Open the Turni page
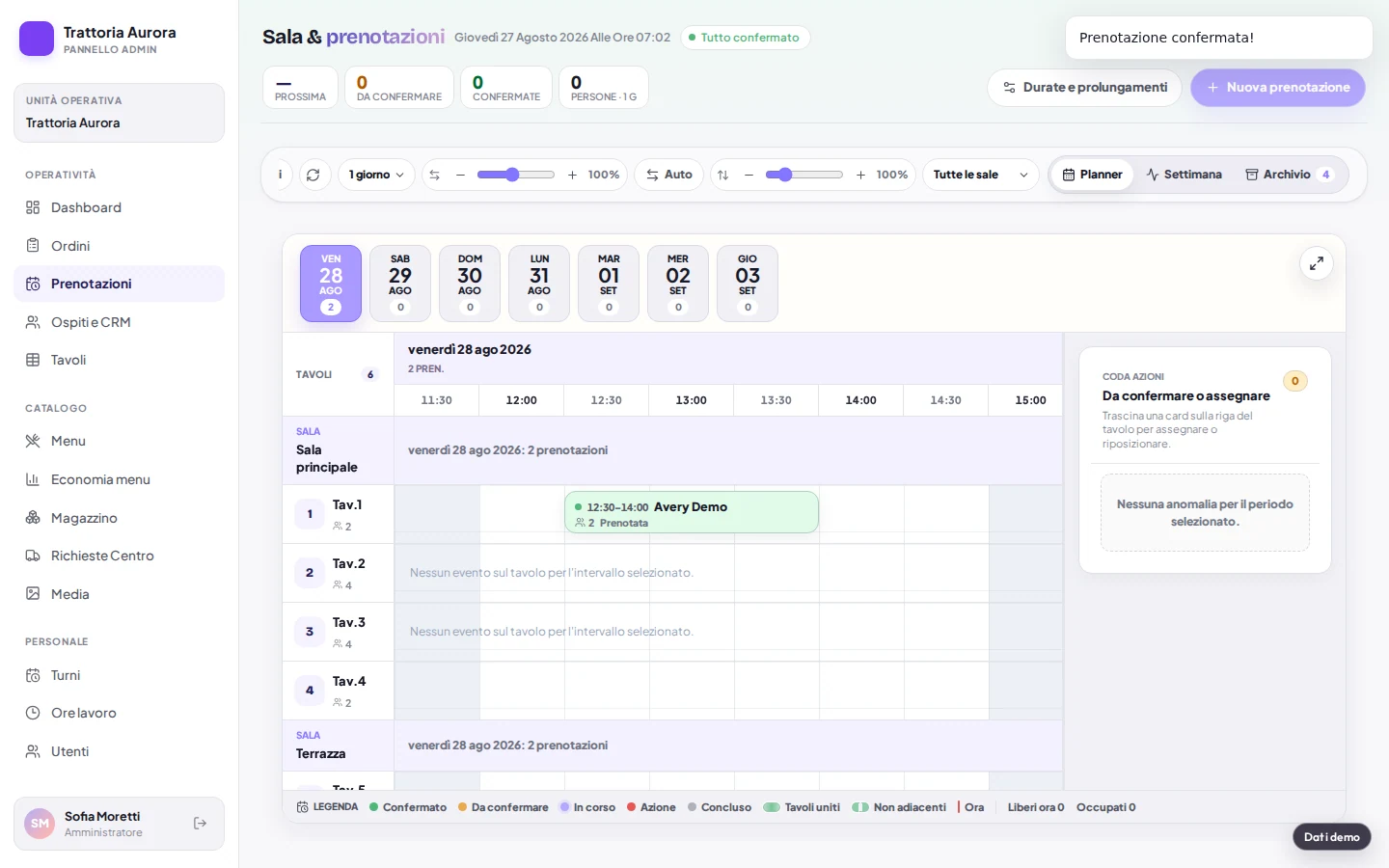This screenshot has height=868, width=1389. pos(119,675)
